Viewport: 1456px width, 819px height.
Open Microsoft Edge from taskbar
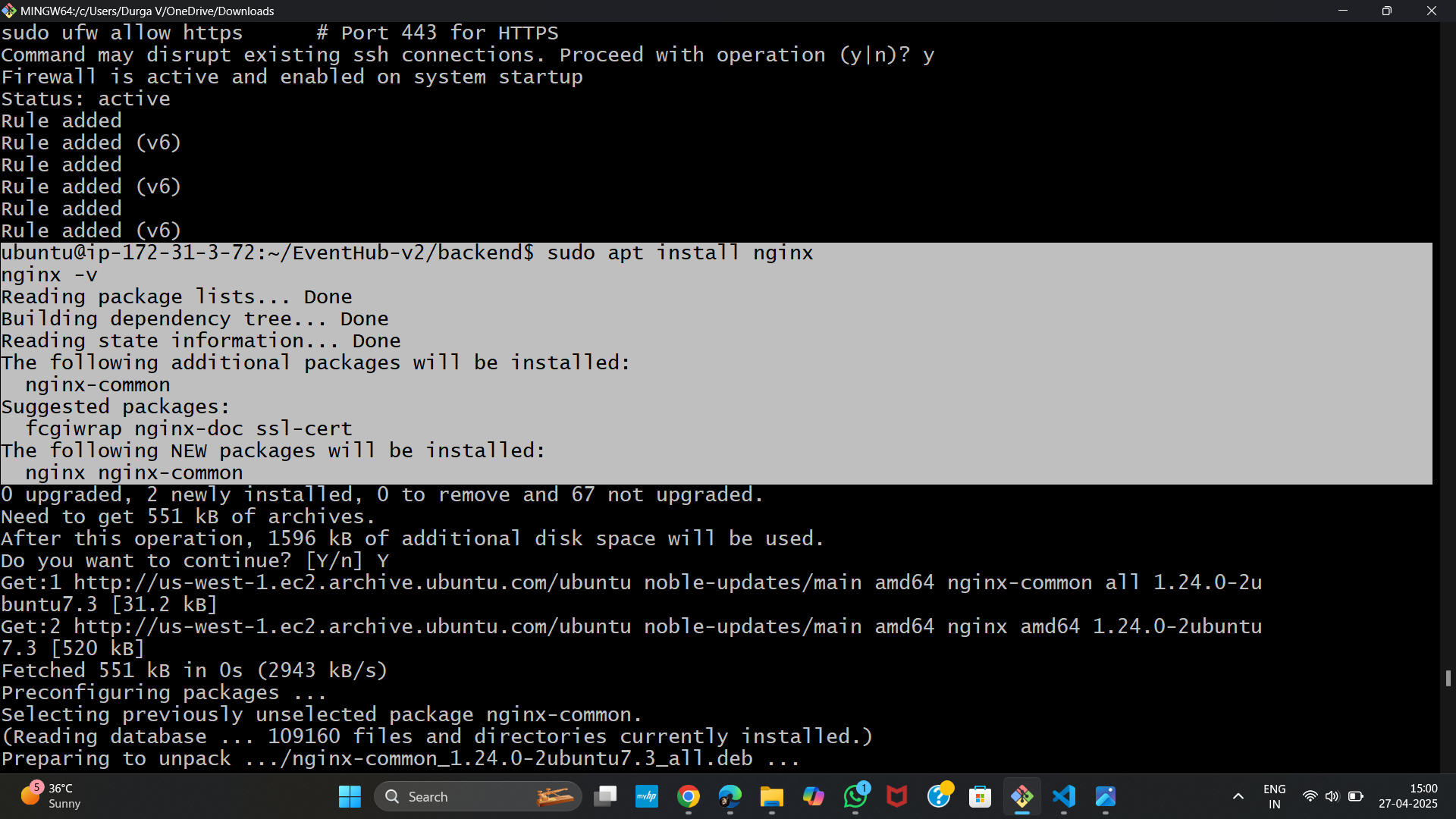pyautogui.click(x=730, y=796)
